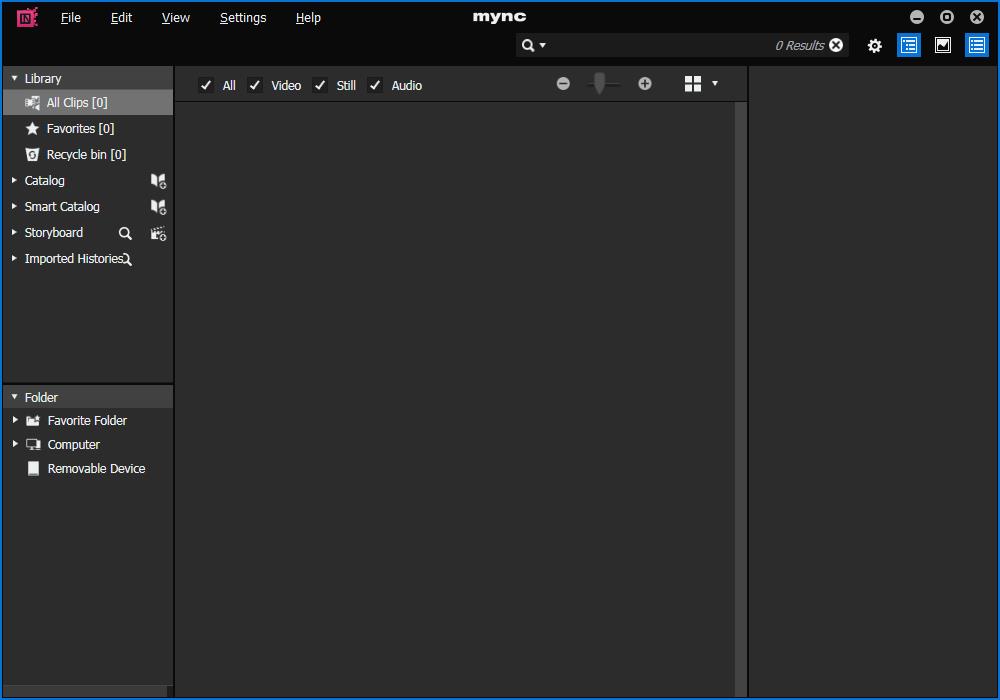Click in the search input field
This screenshot has height=700, width=1000.
(x=660, y=45)
